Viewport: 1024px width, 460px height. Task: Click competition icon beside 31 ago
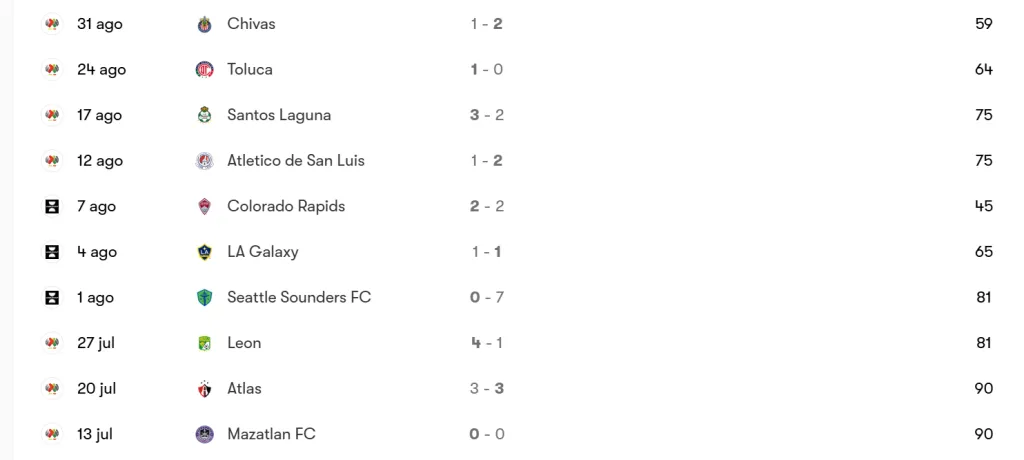(52, 24)
